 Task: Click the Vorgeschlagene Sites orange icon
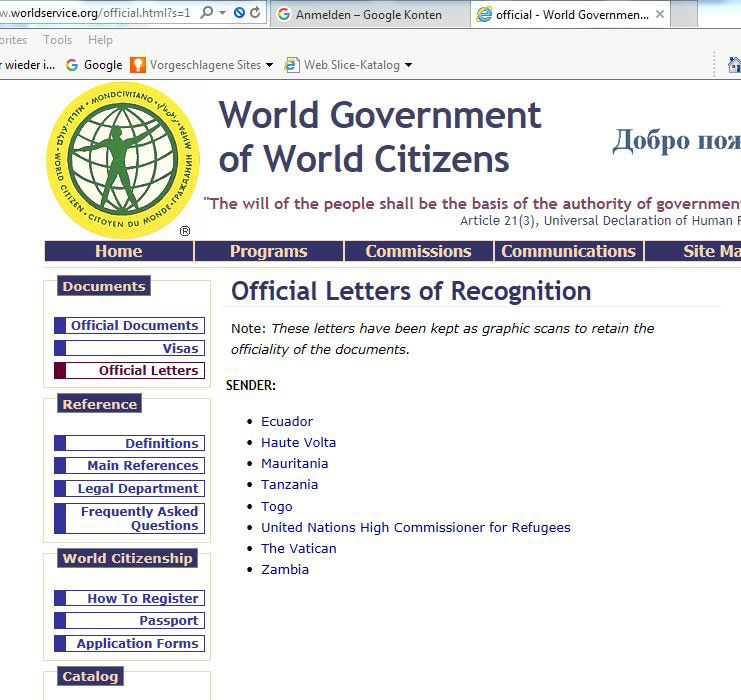click(139, 65)
